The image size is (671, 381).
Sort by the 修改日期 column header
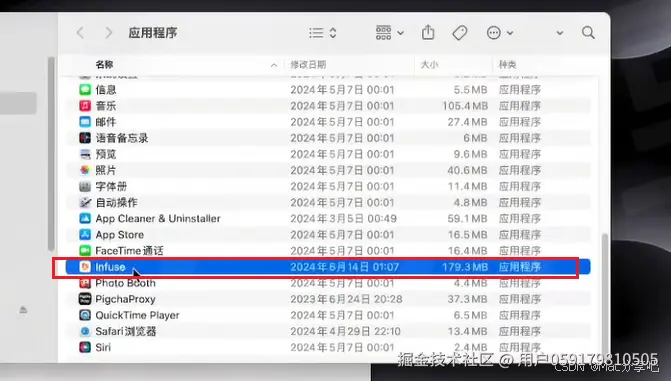tap(308, 65)
